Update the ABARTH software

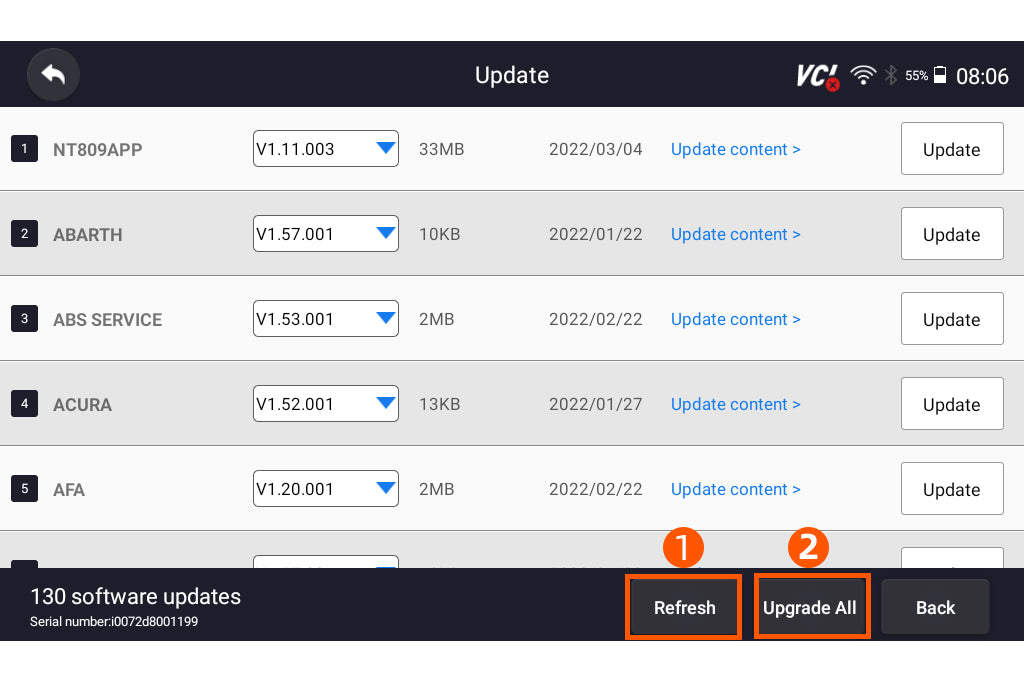click(952, 233)
